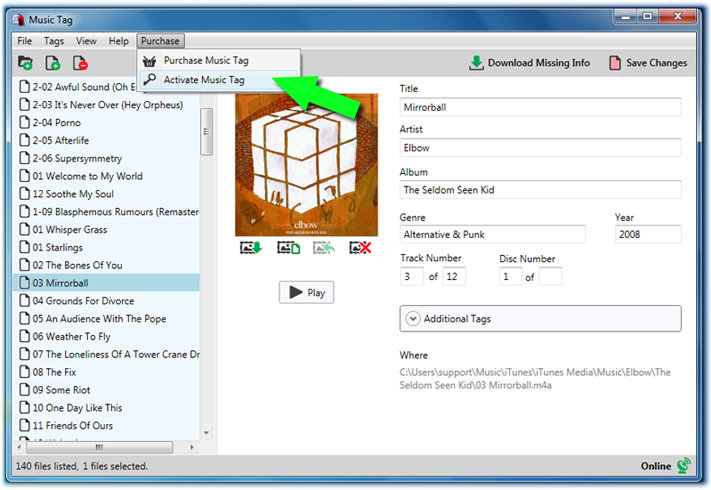711x490 pixels.
Task: Open the Tags menu
Action: coord(54,41)
